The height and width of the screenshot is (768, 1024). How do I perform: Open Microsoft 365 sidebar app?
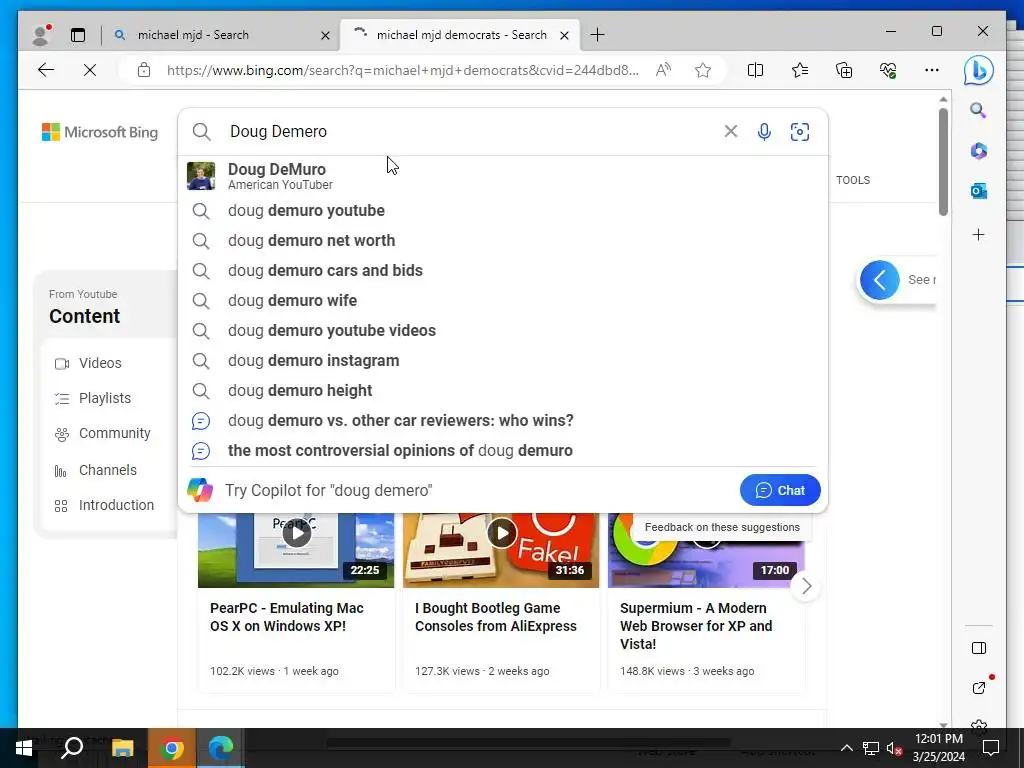coord(978,151)
